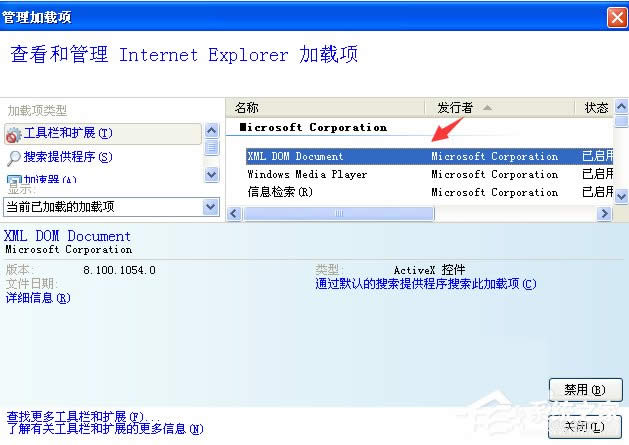The width and height of the screenshot is (629, 445).
Task: Select the 信息检索(R) add-on row
Action: click(x=429, y=192)
